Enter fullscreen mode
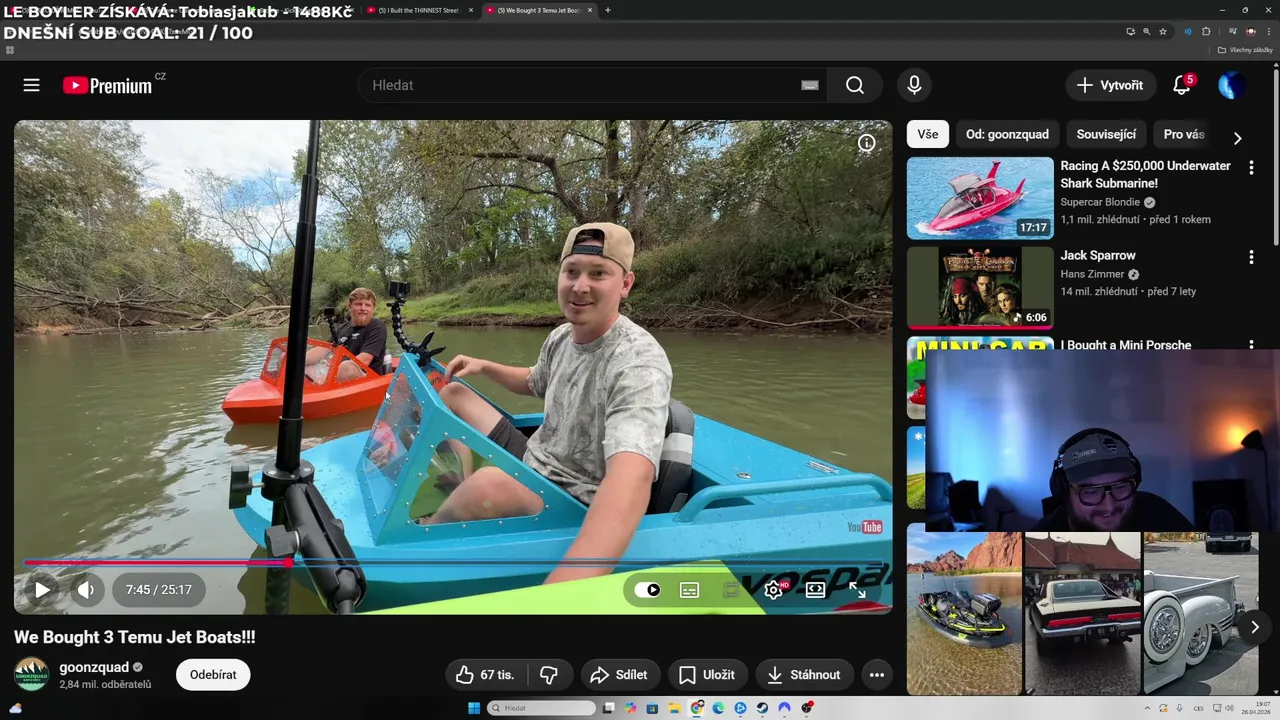The image size is (1280, 720). click(857, 590)
